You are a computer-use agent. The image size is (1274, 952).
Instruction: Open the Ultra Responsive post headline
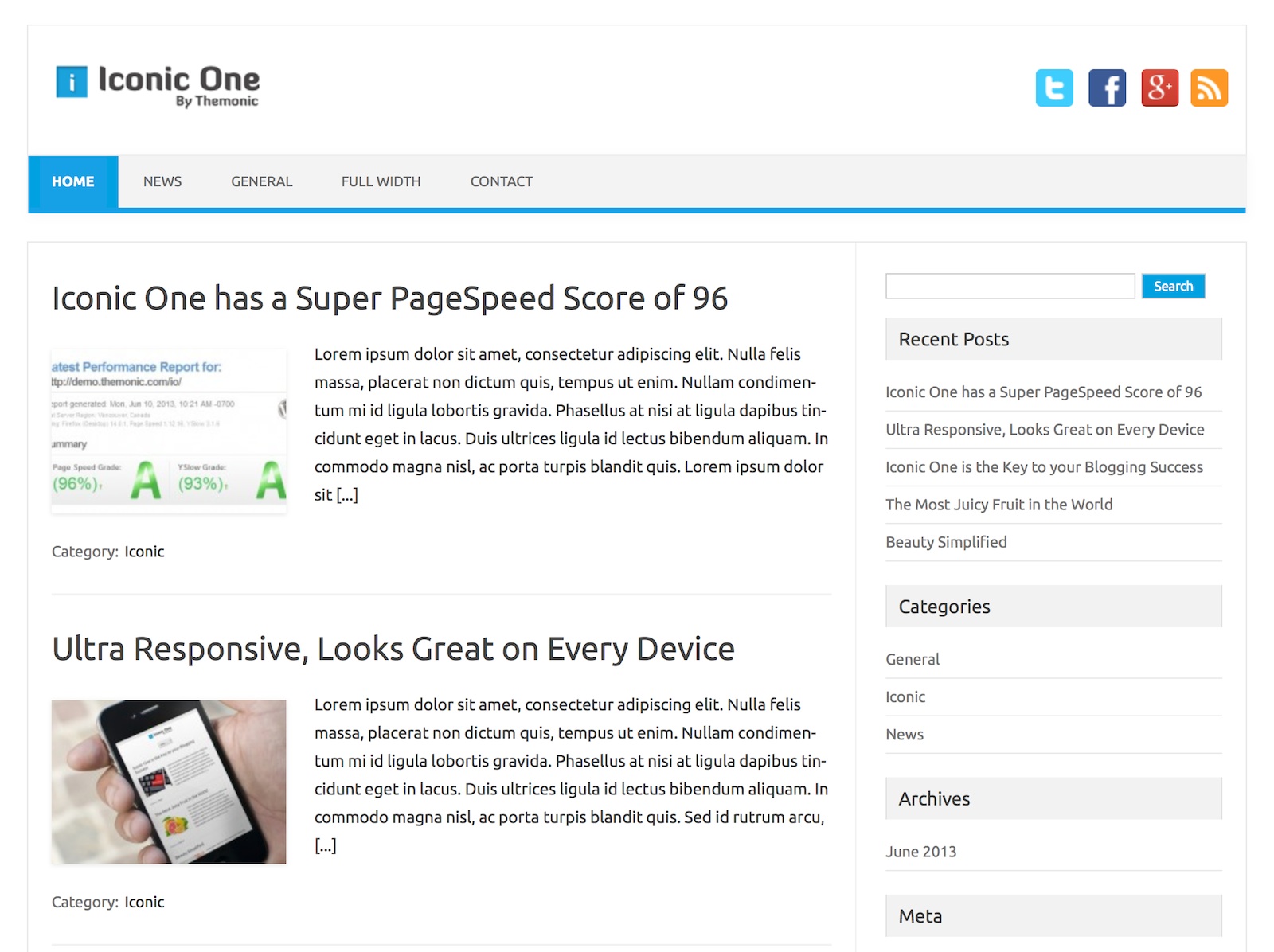coord(393,649)
